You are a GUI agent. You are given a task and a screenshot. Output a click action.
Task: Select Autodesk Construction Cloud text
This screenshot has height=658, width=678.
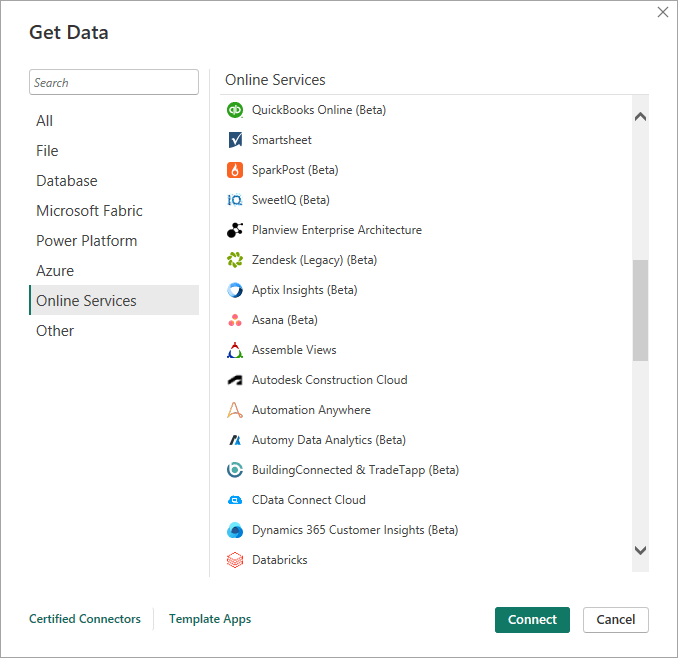point(329,380)
